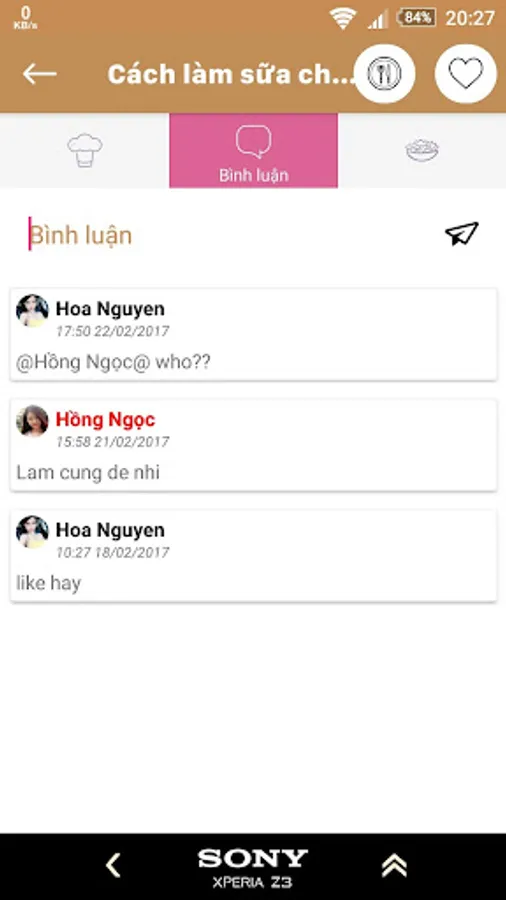Image resolution: width=506 pixels, height=900 pixels.
Task: Open Hồng Ngọc's red username
Action: (x=106, y=420)
